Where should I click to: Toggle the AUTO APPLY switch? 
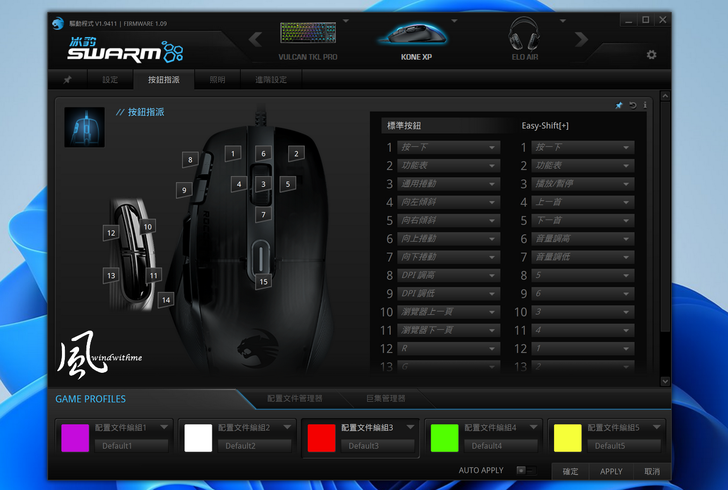click(x=526, y=470)
